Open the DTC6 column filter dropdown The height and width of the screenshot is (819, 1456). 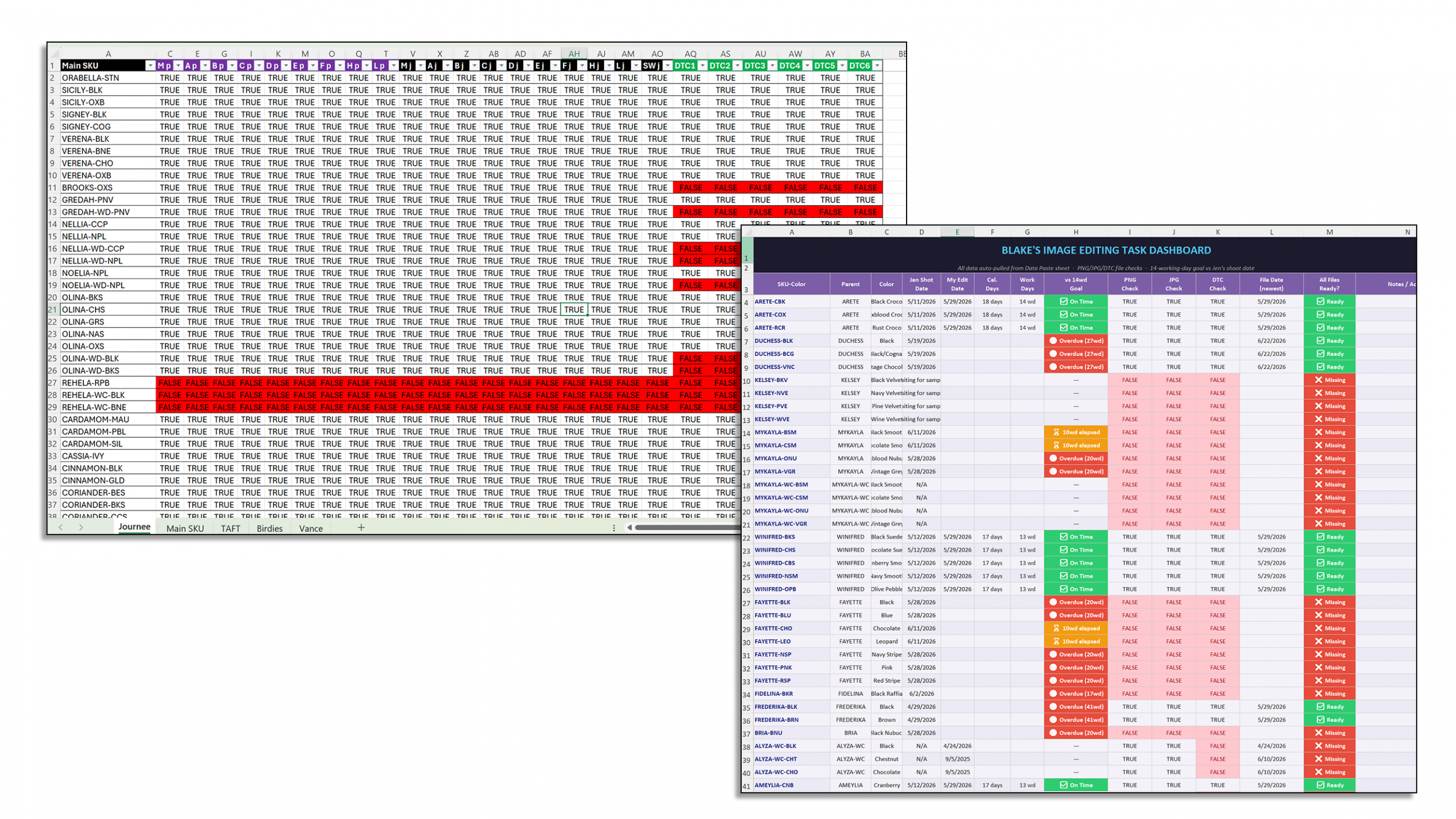point(877,66)
